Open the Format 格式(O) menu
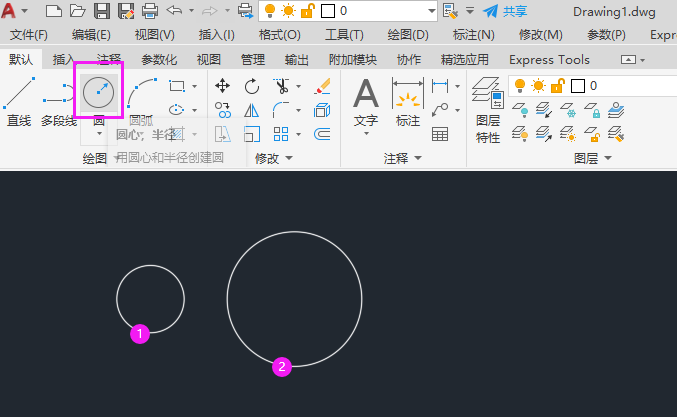 [x=279, y=35]
